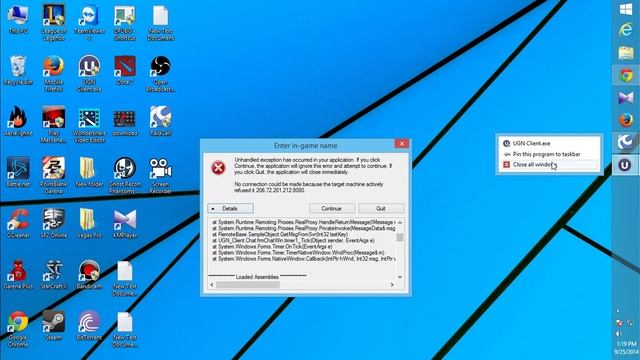This screenshot has width=640, height=360.
Task: Launch the Dota 2 desktop shortcut
Action: click(124, 71)
